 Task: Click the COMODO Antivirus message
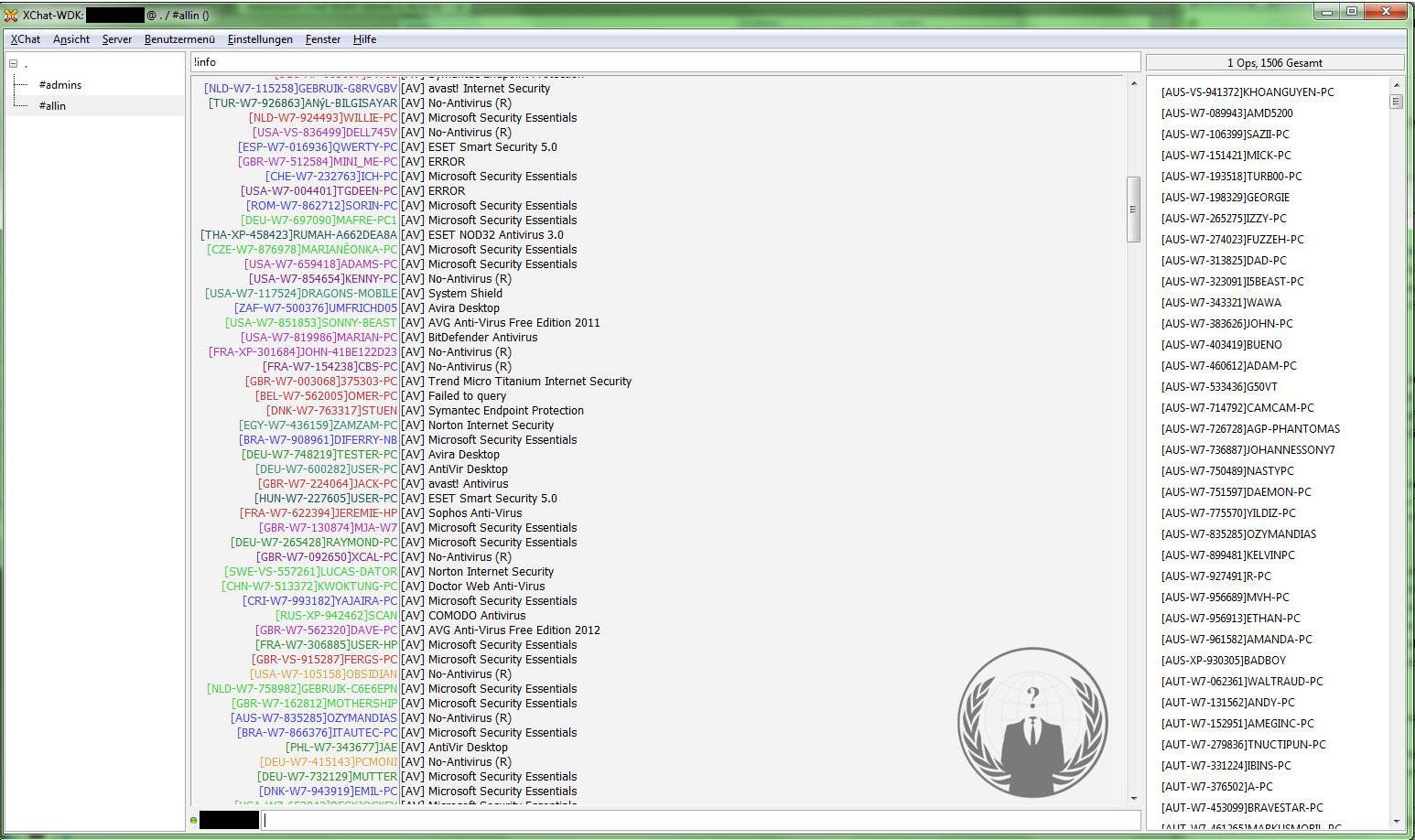click(x=463, y=616)
